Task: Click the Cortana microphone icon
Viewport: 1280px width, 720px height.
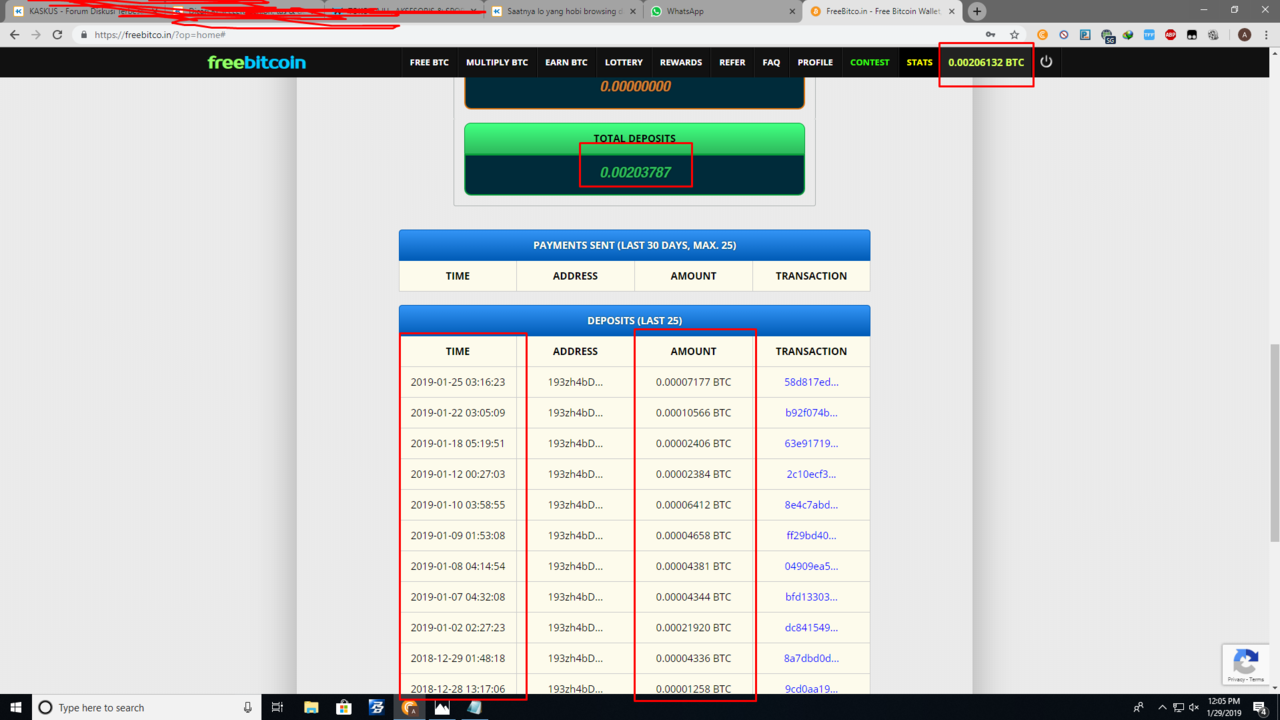Action: (x=247, y=707)
